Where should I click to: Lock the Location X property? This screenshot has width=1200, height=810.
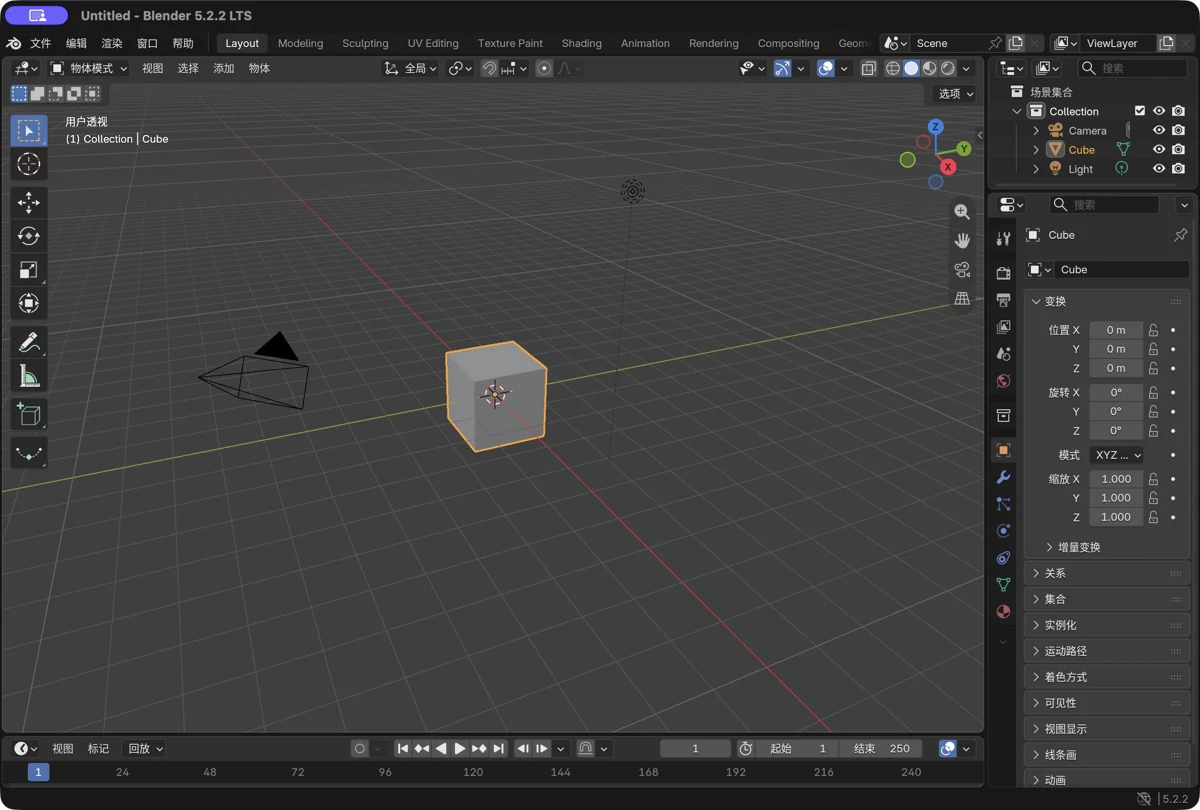pos(1153,330)
